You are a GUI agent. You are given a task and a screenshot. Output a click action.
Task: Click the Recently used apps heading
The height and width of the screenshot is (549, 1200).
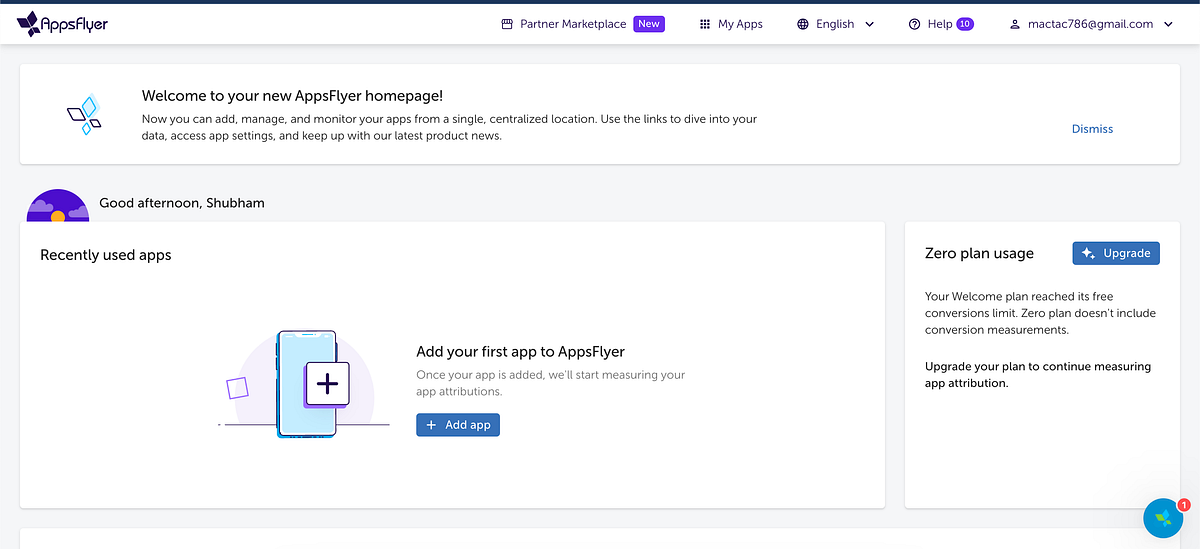tap(106, 255)
